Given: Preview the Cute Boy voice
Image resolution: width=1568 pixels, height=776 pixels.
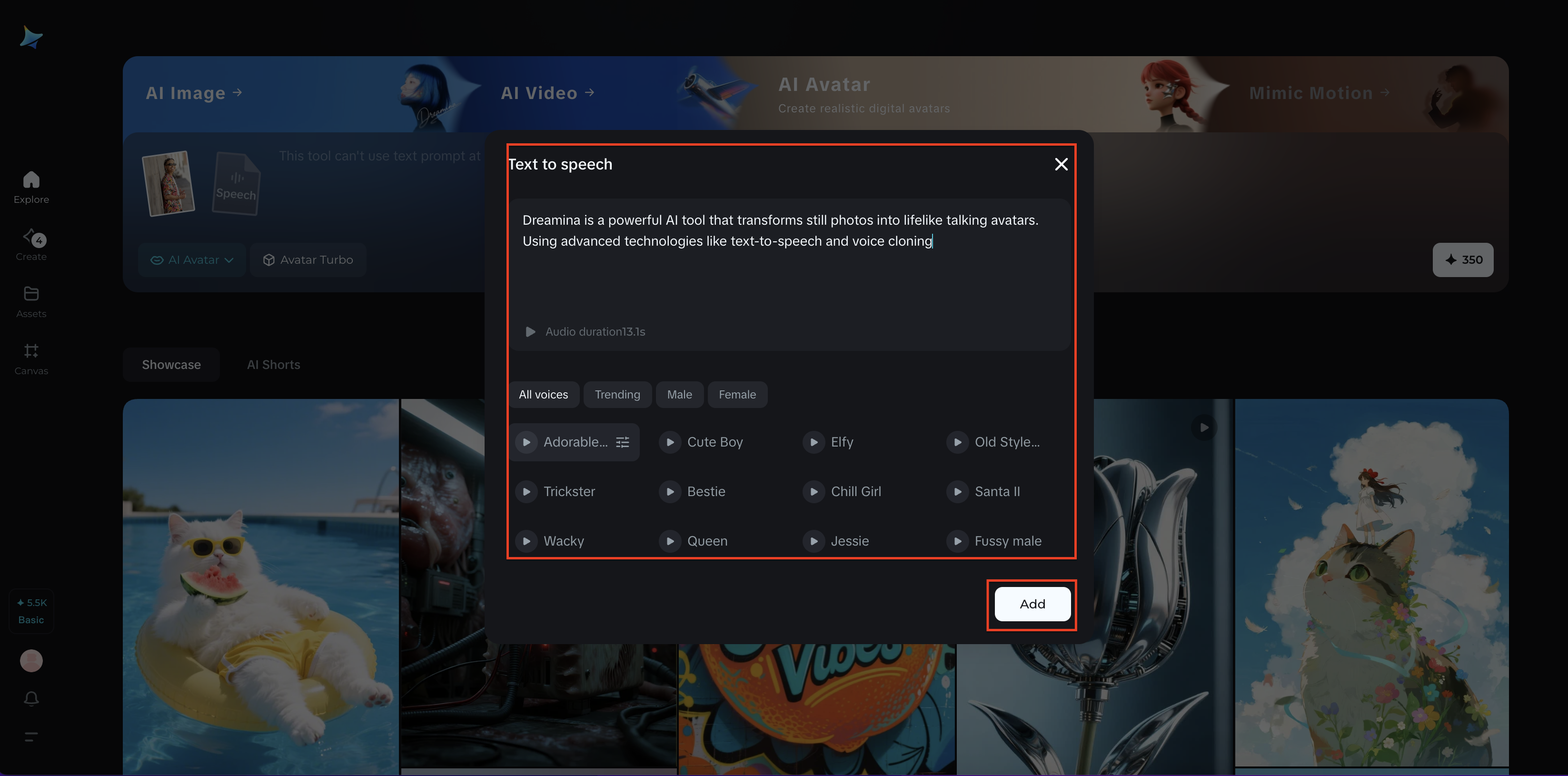Looking at the screenshot, I should point(670,442).
